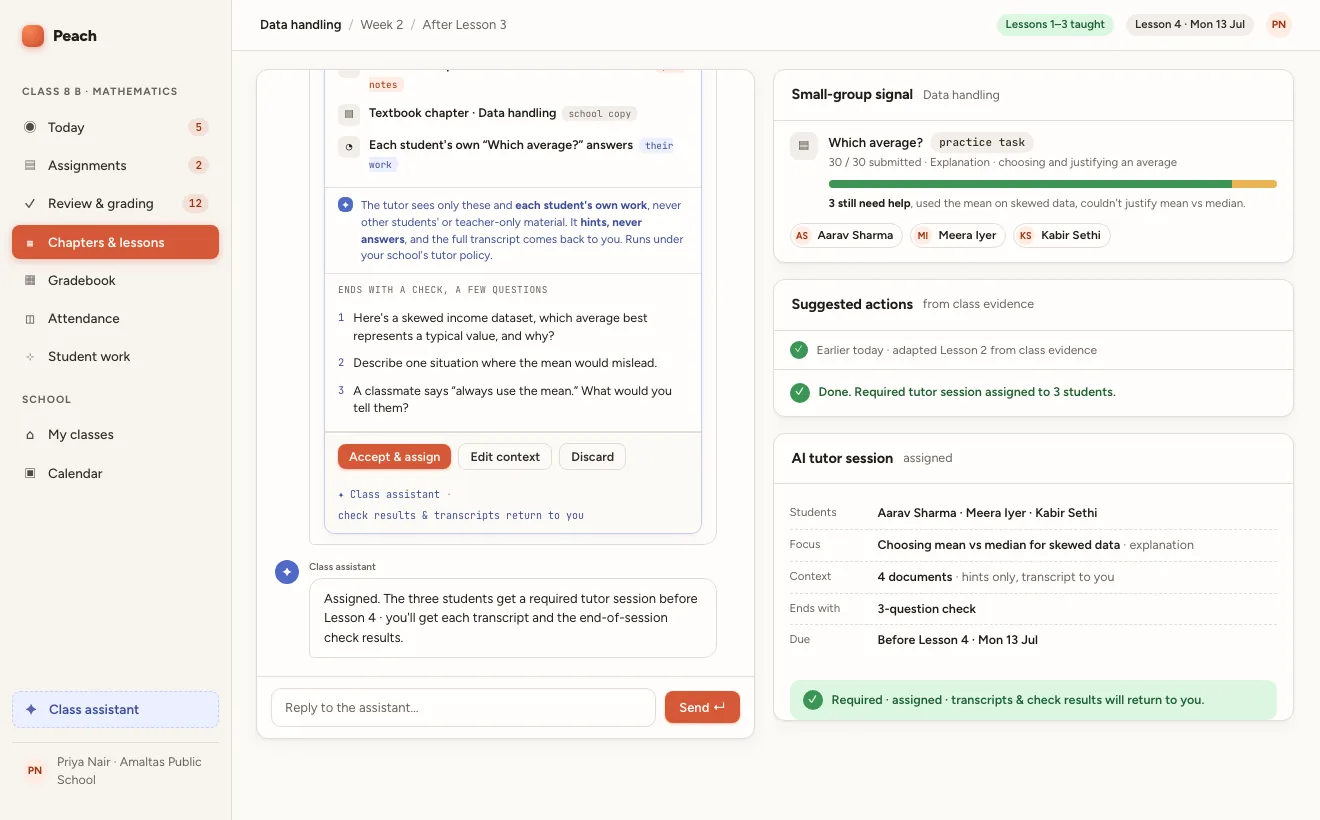The image size is (1320, 820).
Task: Click the Assignments sidebar icon
Action: click(x=30, y=165)
